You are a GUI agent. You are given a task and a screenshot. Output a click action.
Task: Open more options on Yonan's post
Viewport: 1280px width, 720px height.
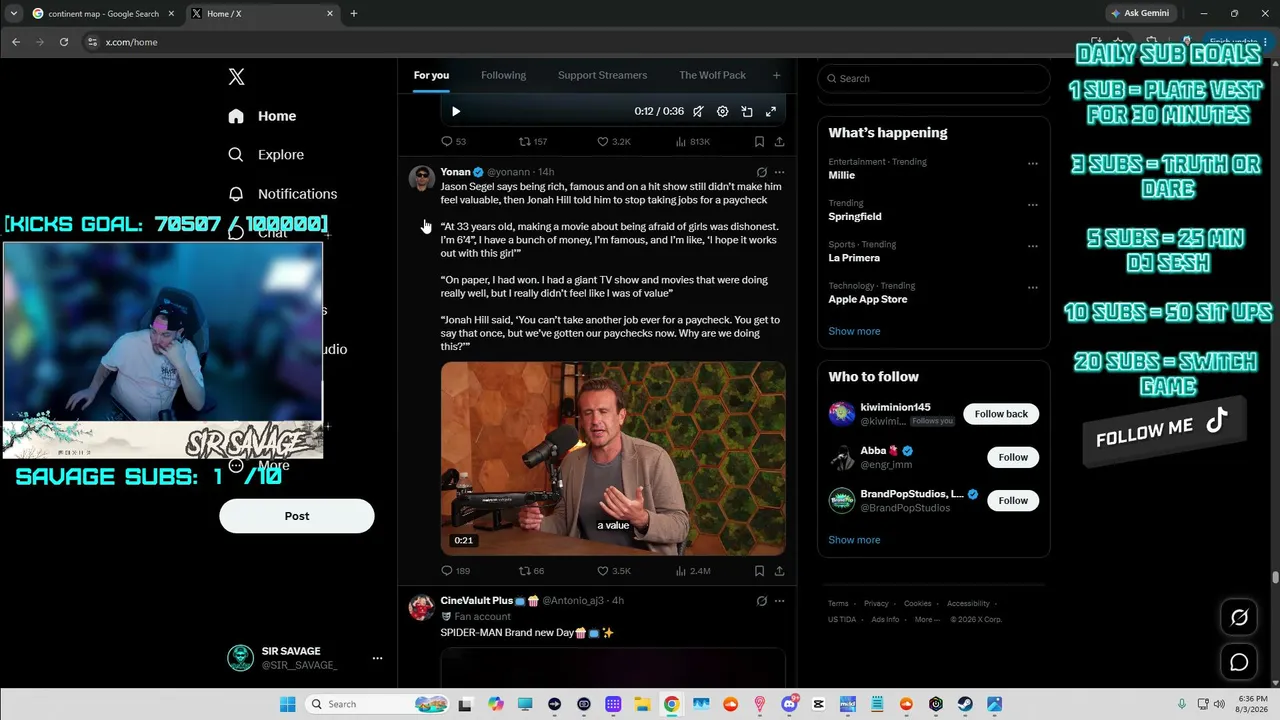[x=779, y=172]
